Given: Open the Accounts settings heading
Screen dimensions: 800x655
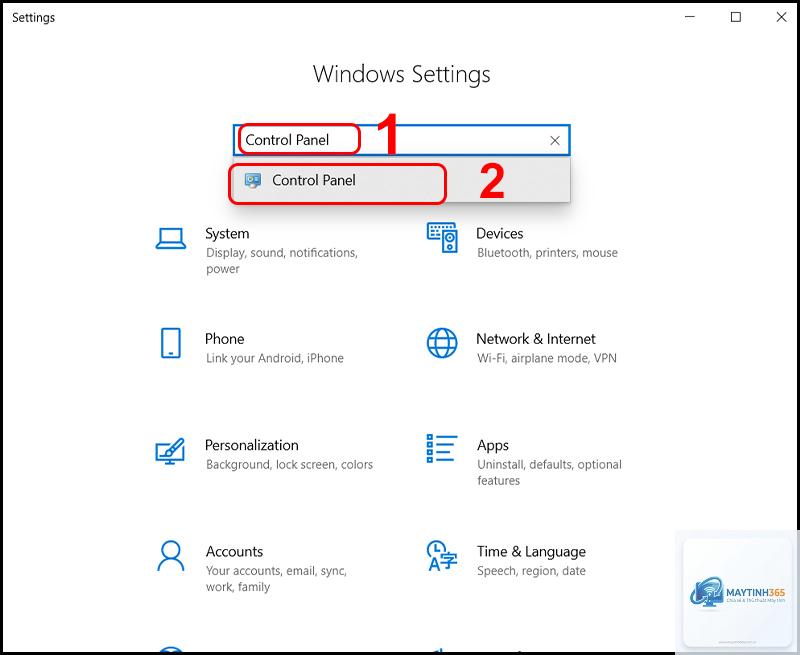Looking at the screenshot, I should coord(234,551).
